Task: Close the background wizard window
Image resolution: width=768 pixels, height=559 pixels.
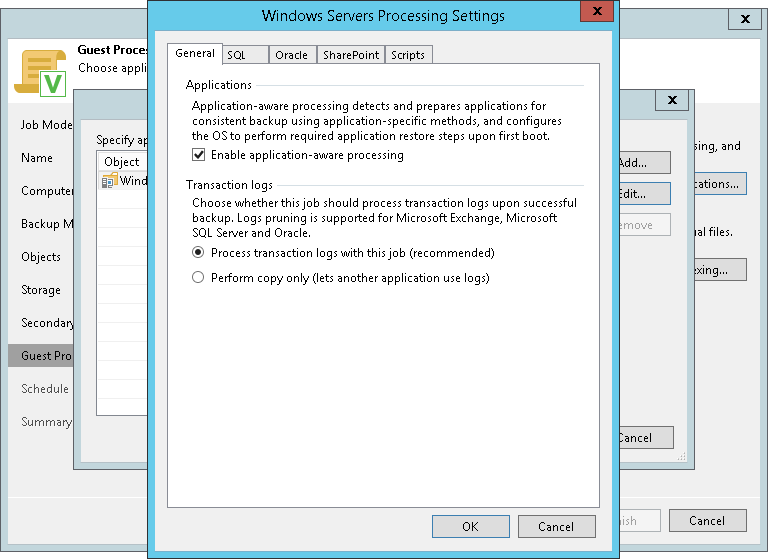Action: tap(745, 19)
